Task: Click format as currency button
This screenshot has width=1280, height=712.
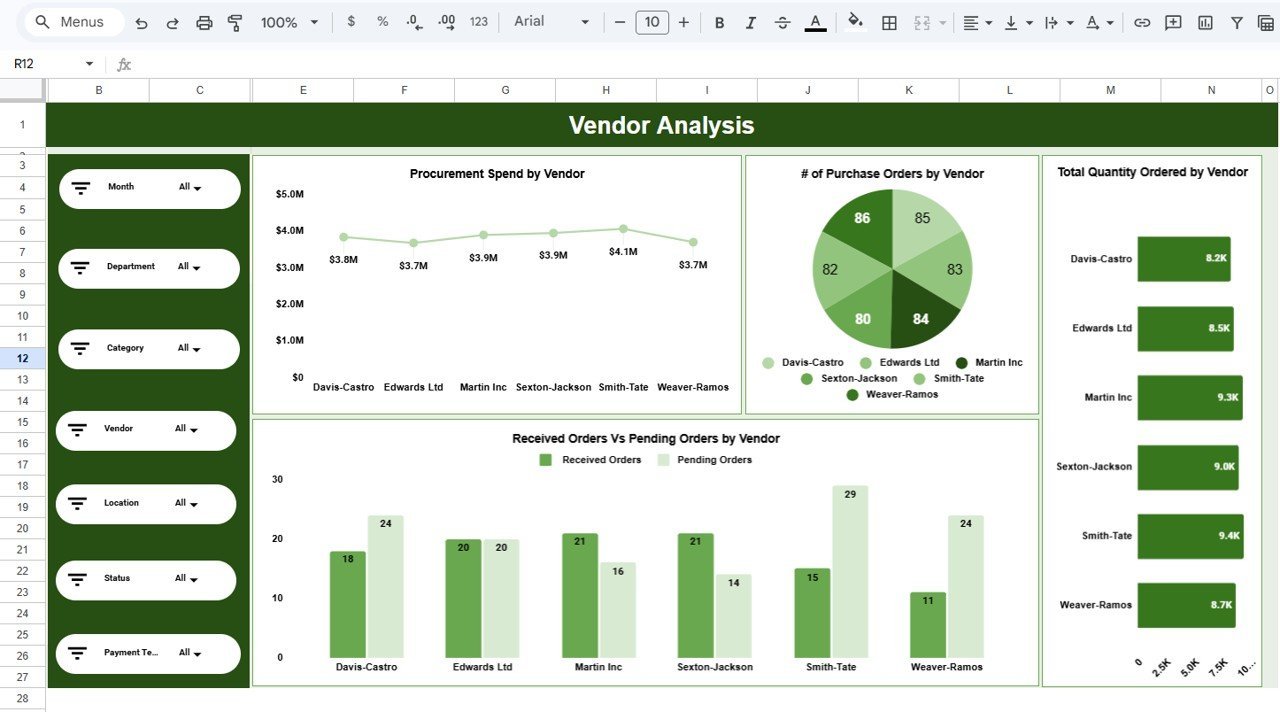Action: pos(351,22)
